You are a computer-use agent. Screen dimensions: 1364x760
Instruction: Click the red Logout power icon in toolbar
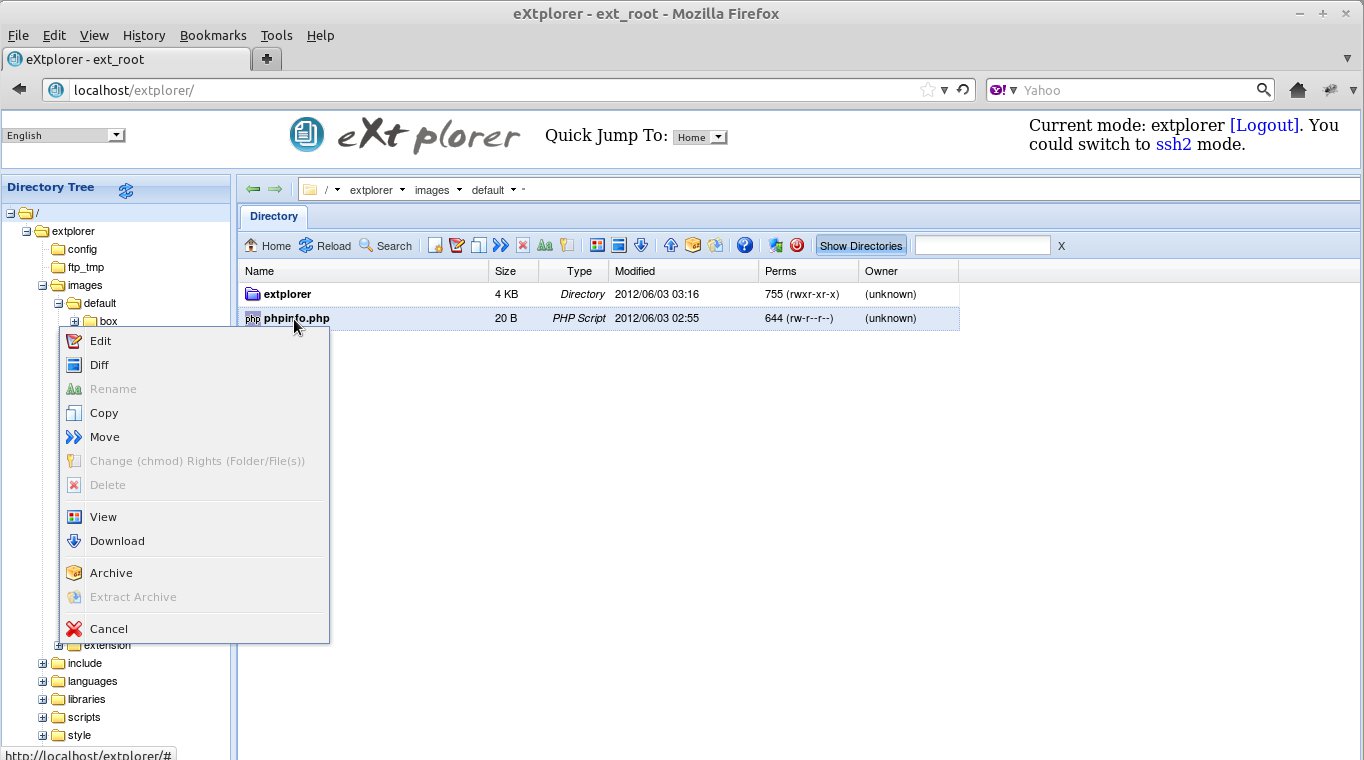click(x=797, y=245)
